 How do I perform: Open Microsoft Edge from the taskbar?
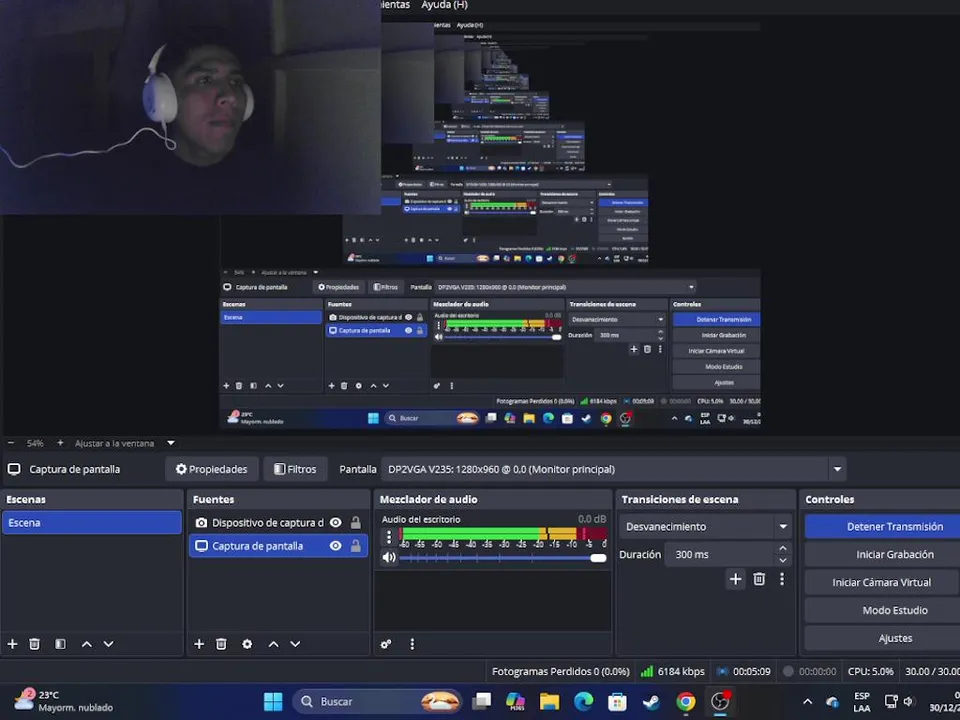click(583, 702)
